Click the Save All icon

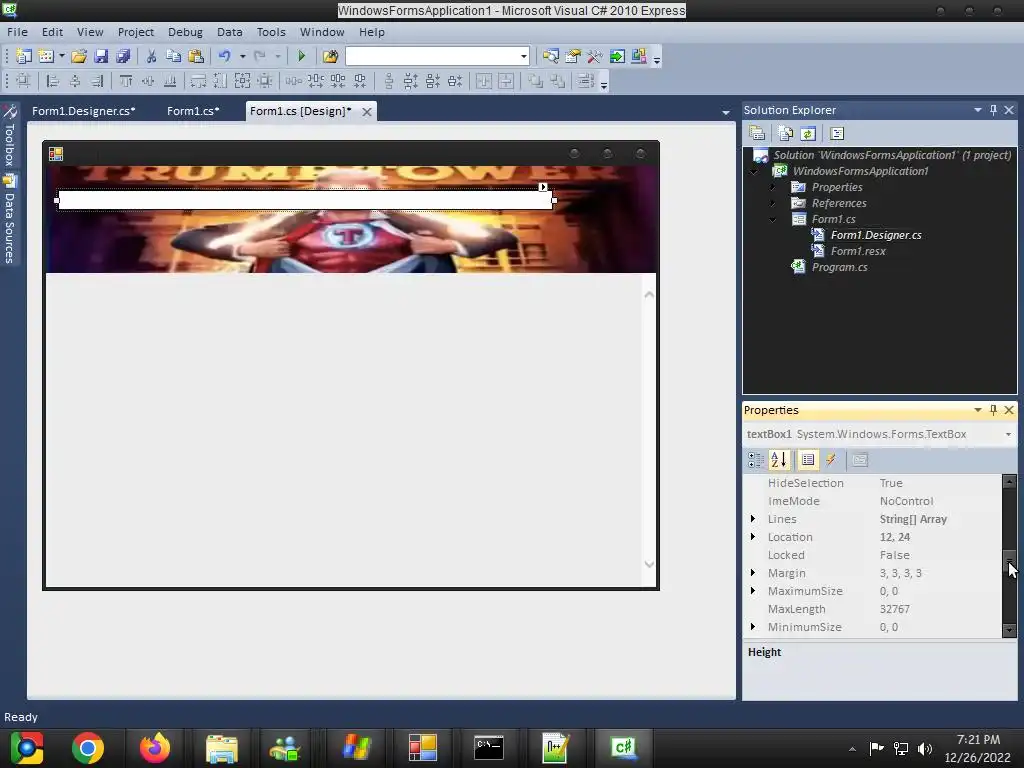(x=123, y=56)
